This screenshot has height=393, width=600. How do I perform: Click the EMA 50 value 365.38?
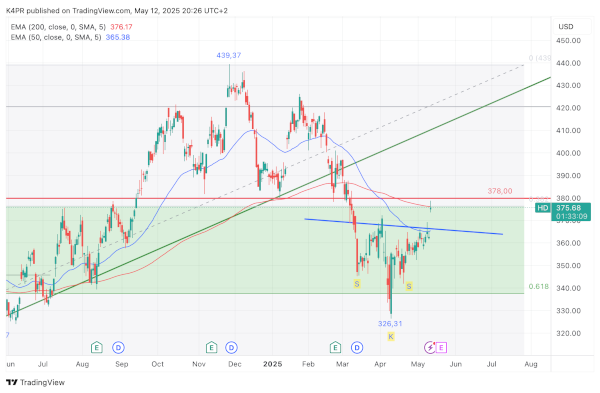click(x=118, y=37)
